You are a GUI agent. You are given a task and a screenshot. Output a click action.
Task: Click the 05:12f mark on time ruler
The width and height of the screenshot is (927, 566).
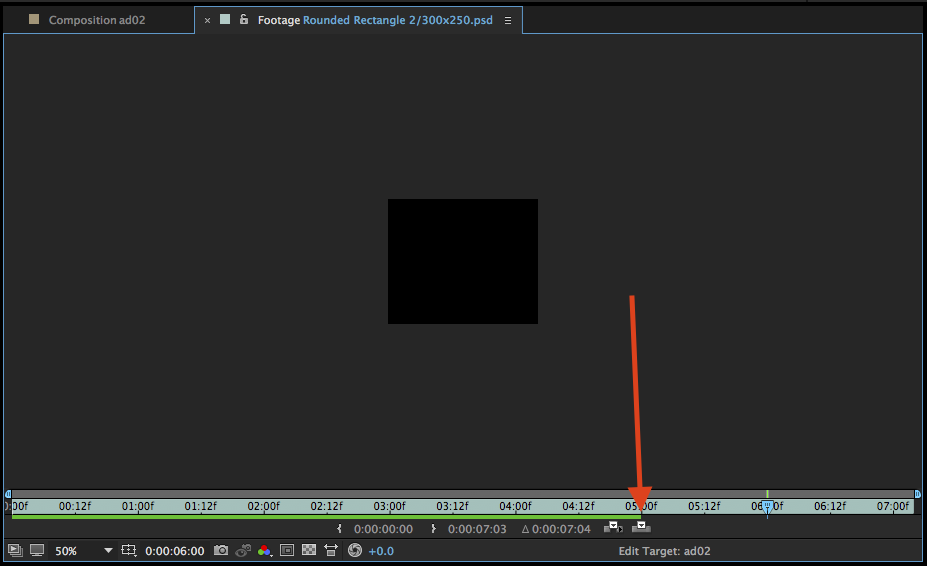[x=704, y=506]
